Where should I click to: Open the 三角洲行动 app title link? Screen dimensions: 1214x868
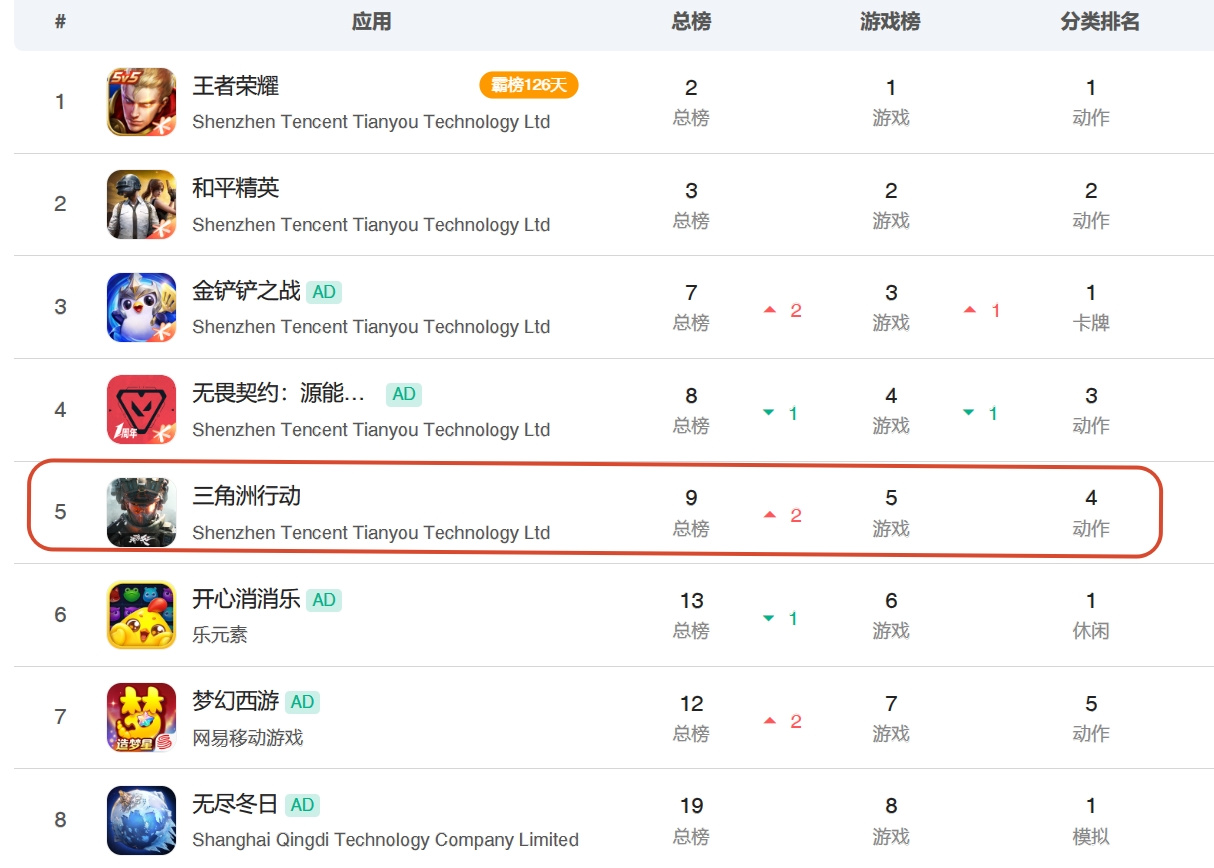click(247, 496)
